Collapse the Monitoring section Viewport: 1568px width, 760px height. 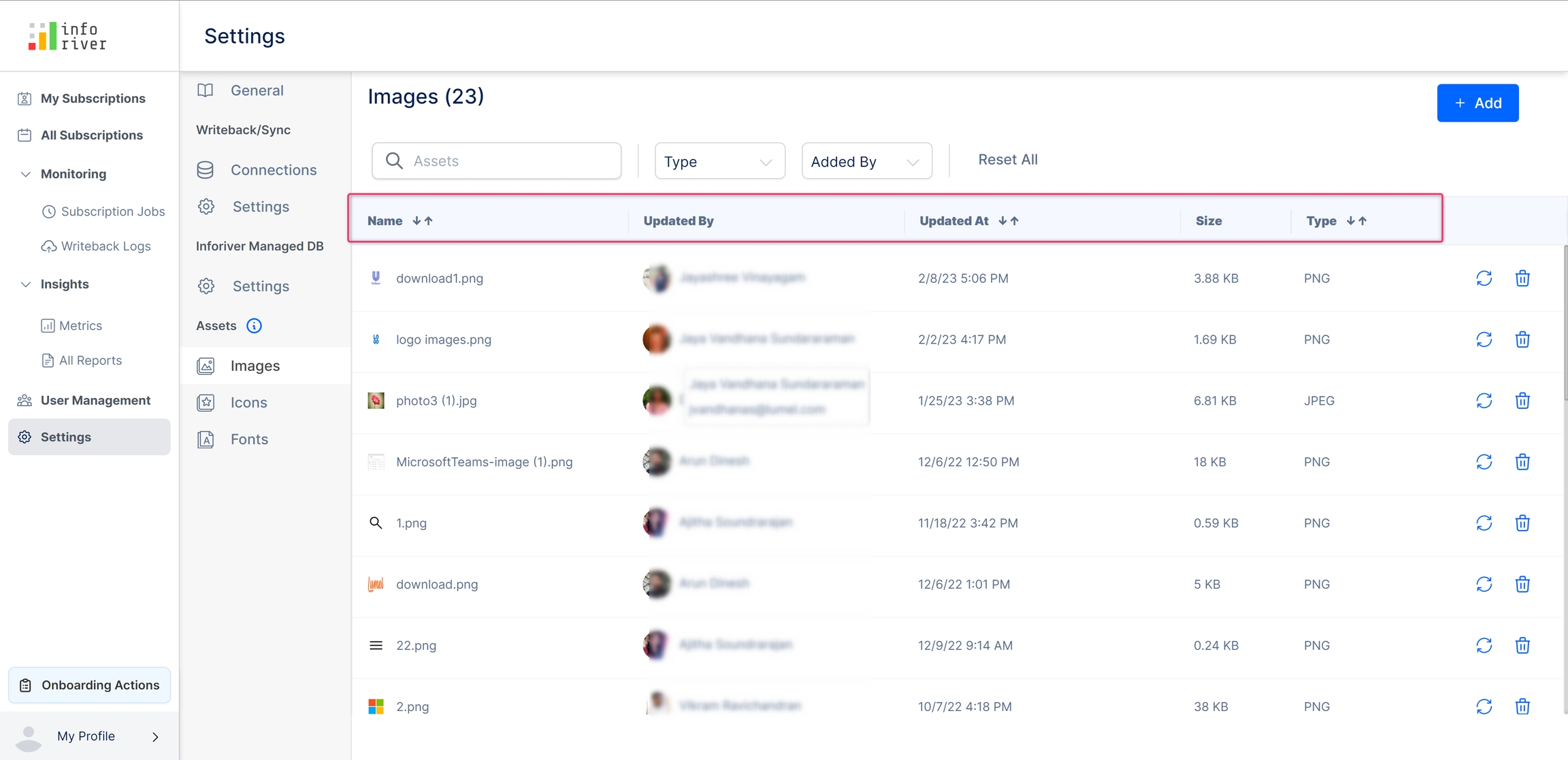pos(26,174)
